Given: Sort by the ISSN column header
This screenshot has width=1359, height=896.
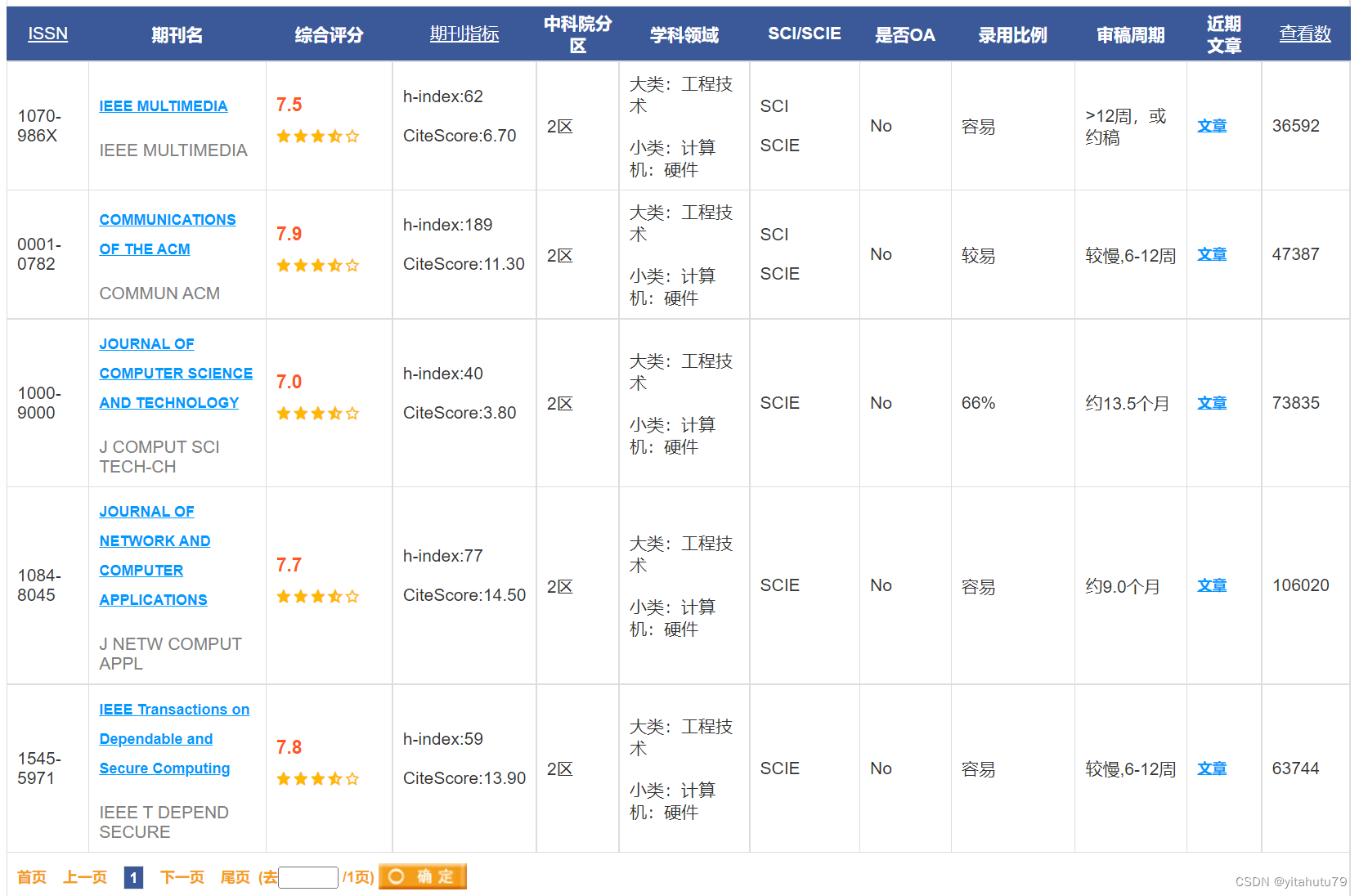Looking at the screenshot, I should pyautogui.click(x=47, y=34).
